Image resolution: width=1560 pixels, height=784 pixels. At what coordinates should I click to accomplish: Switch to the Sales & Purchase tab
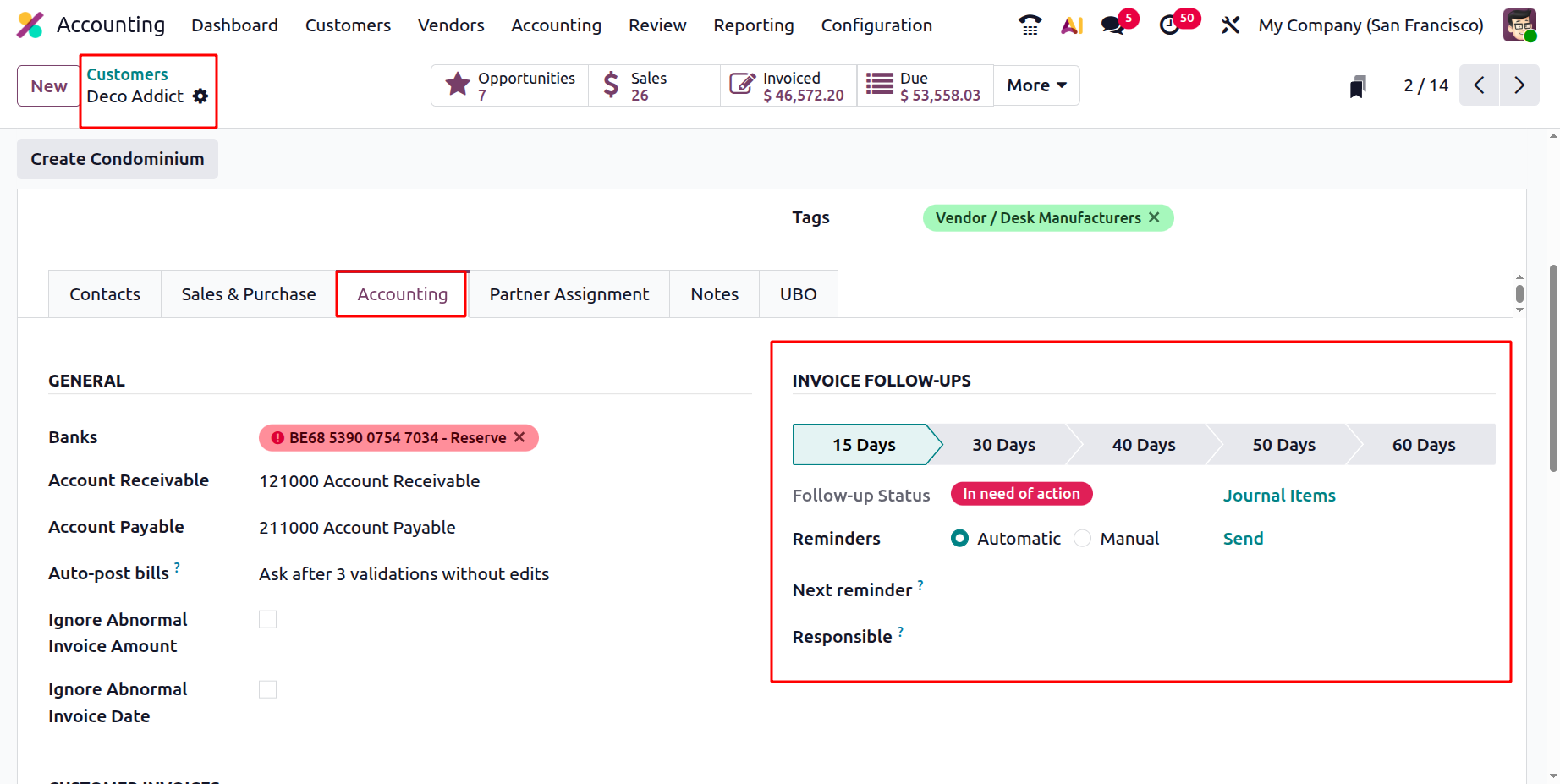[x=248, y=294]
